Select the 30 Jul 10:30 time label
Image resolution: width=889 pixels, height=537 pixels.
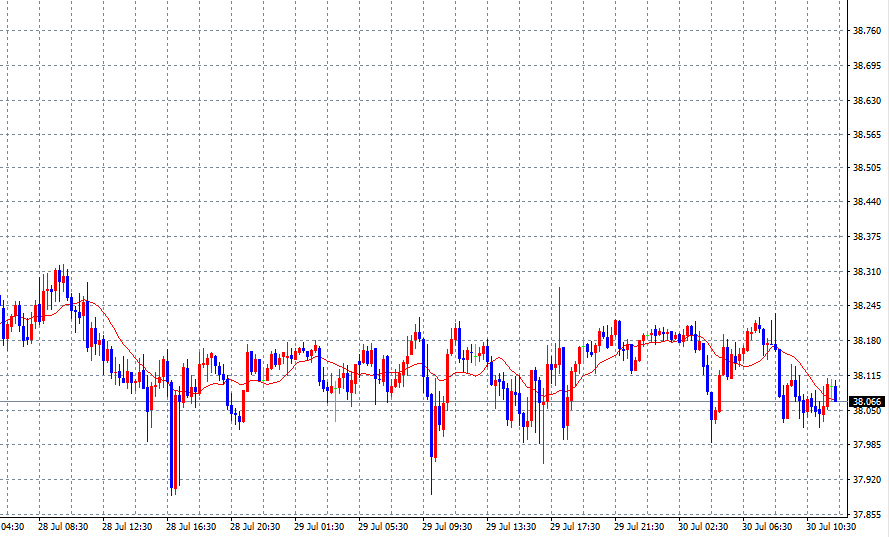pos(830,526)
